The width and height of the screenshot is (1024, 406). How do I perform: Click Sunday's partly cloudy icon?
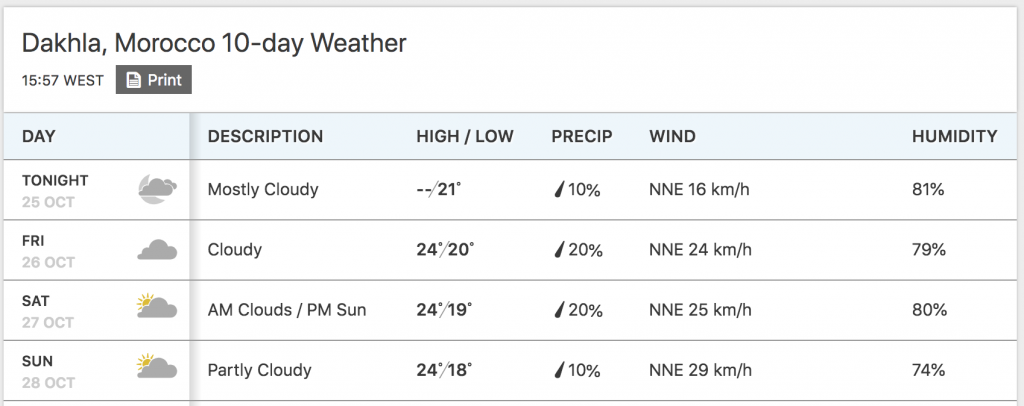(157, 366)
